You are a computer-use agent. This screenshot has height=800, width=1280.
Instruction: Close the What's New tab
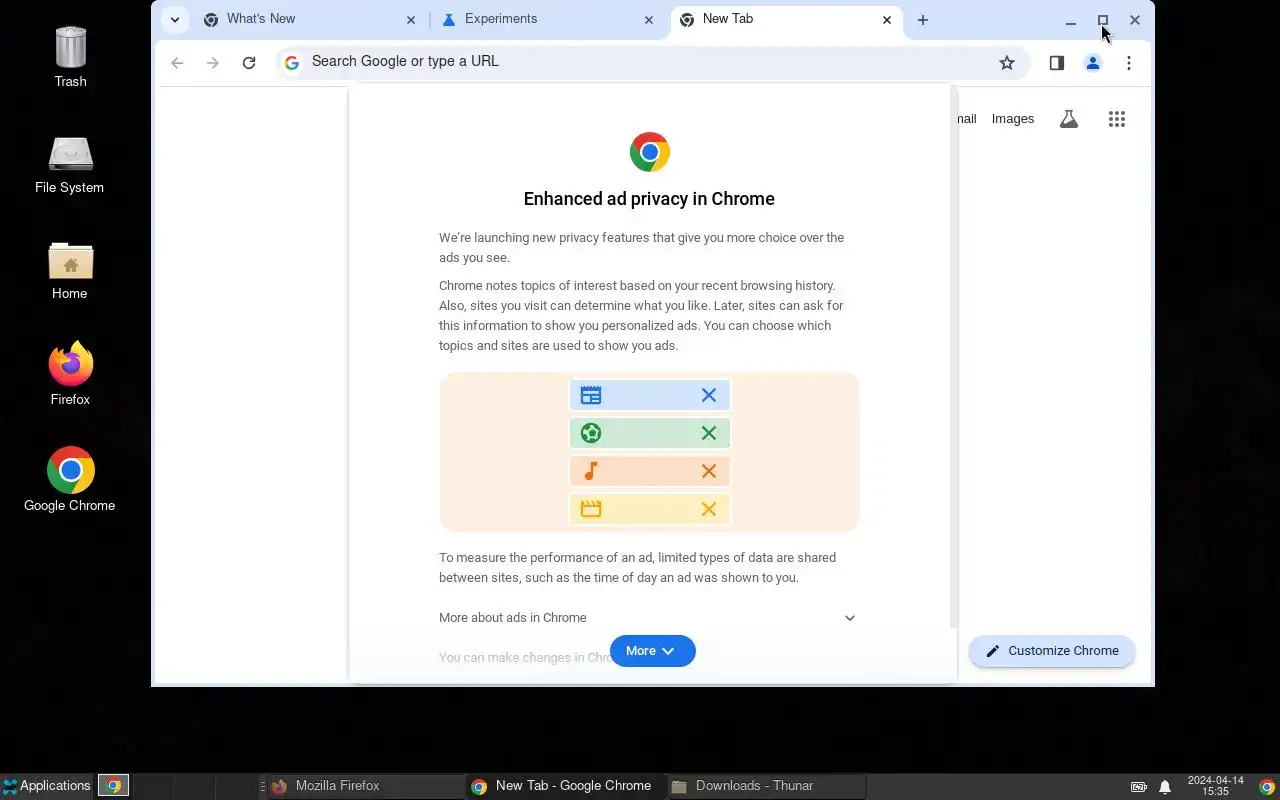(411, 20)
